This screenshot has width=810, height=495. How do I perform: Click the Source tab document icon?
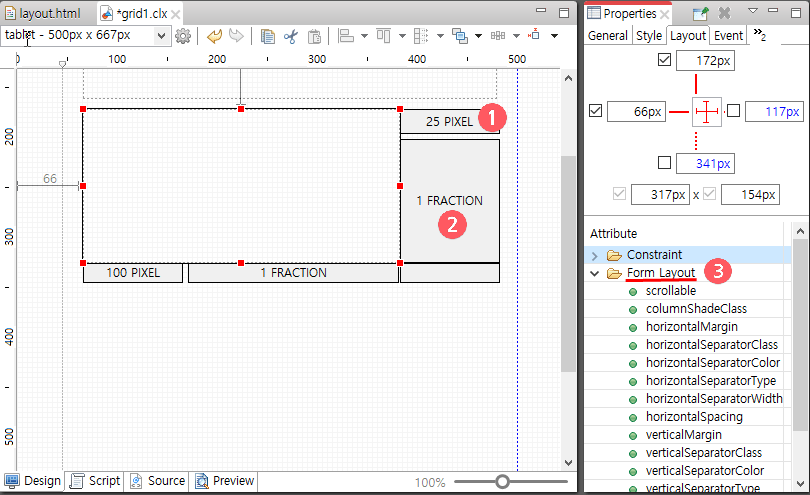point(136,481)
